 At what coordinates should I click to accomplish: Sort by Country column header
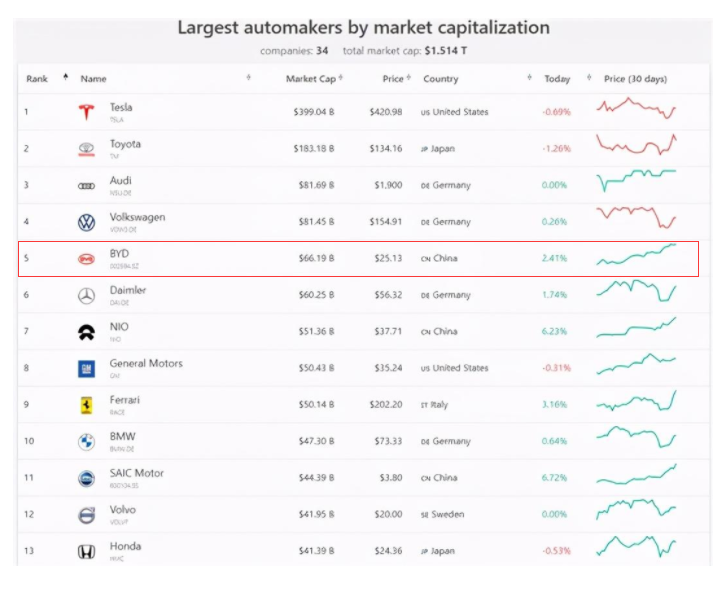pos(440,79)
